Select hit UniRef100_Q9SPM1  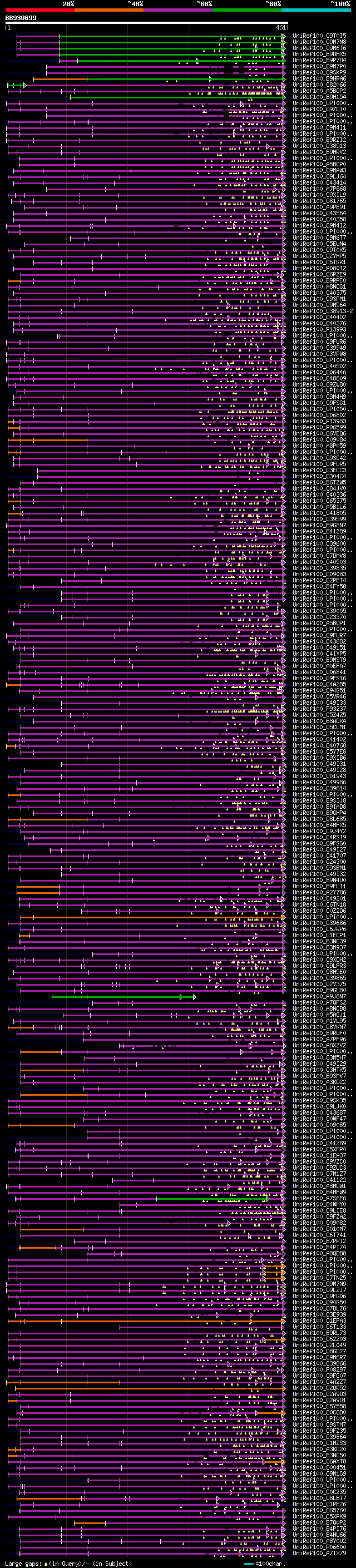pyautogui.click(x=319, y=299)
